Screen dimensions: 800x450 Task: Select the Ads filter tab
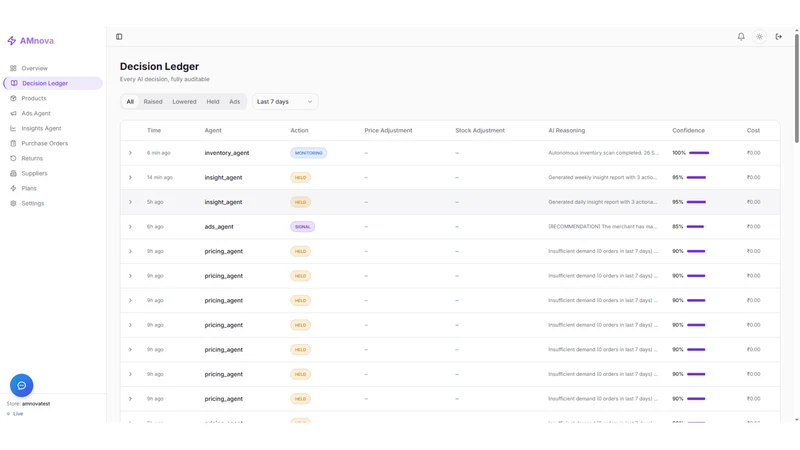tap(235, 102)
